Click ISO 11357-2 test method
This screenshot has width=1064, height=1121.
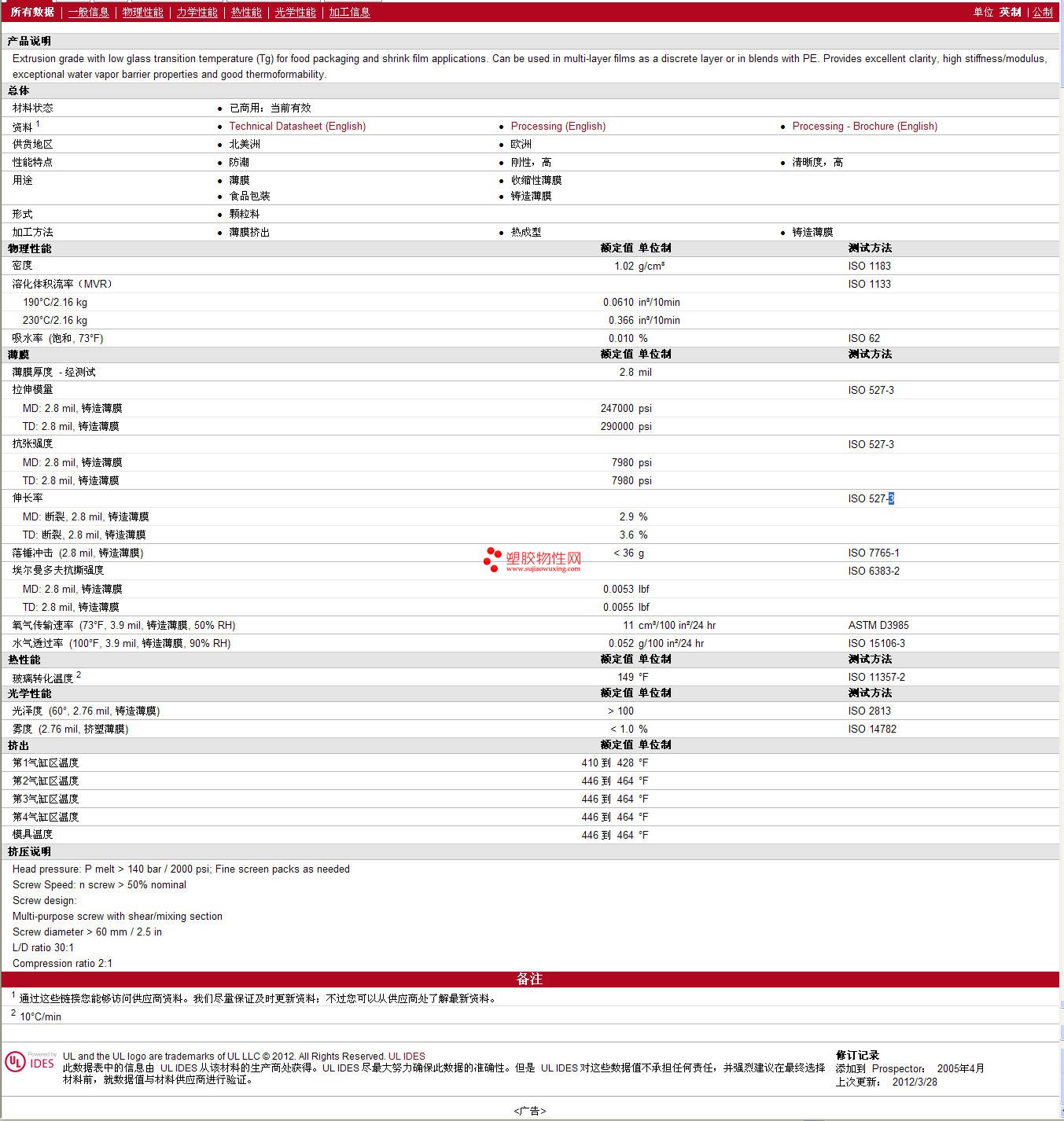(x=876, y=677)
